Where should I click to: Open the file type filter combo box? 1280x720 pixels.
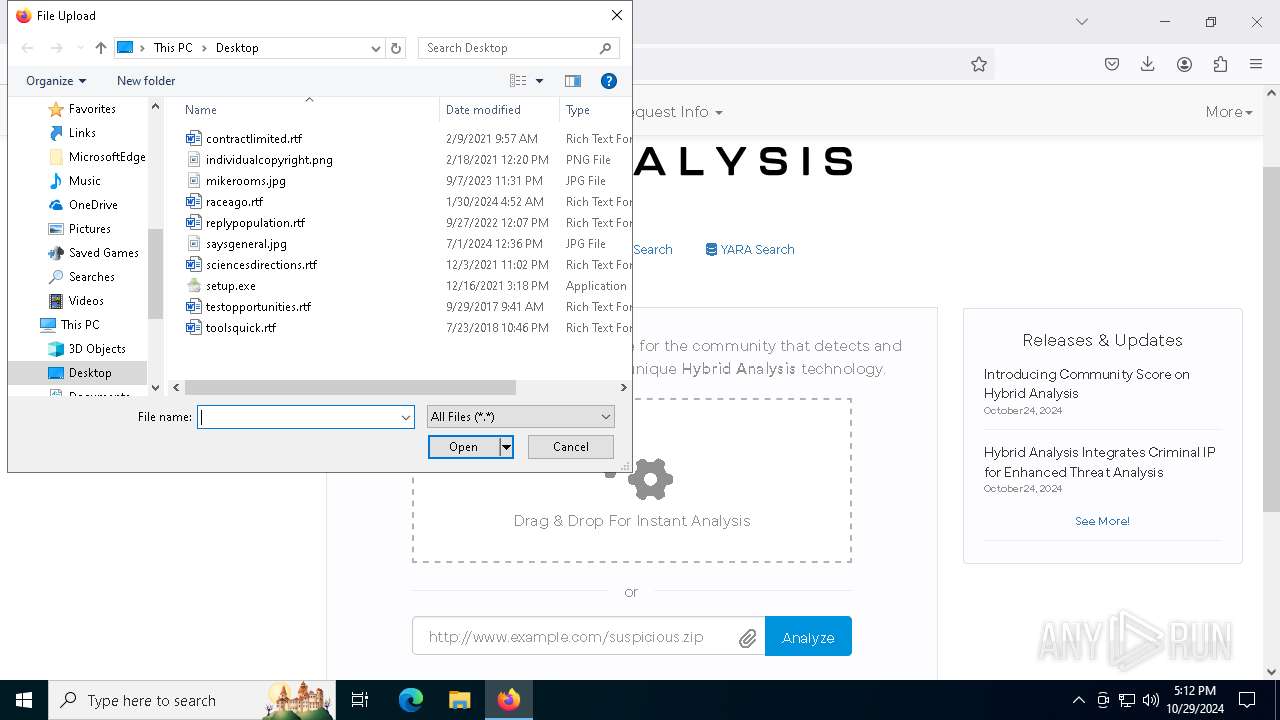click(x=520, y=417)
